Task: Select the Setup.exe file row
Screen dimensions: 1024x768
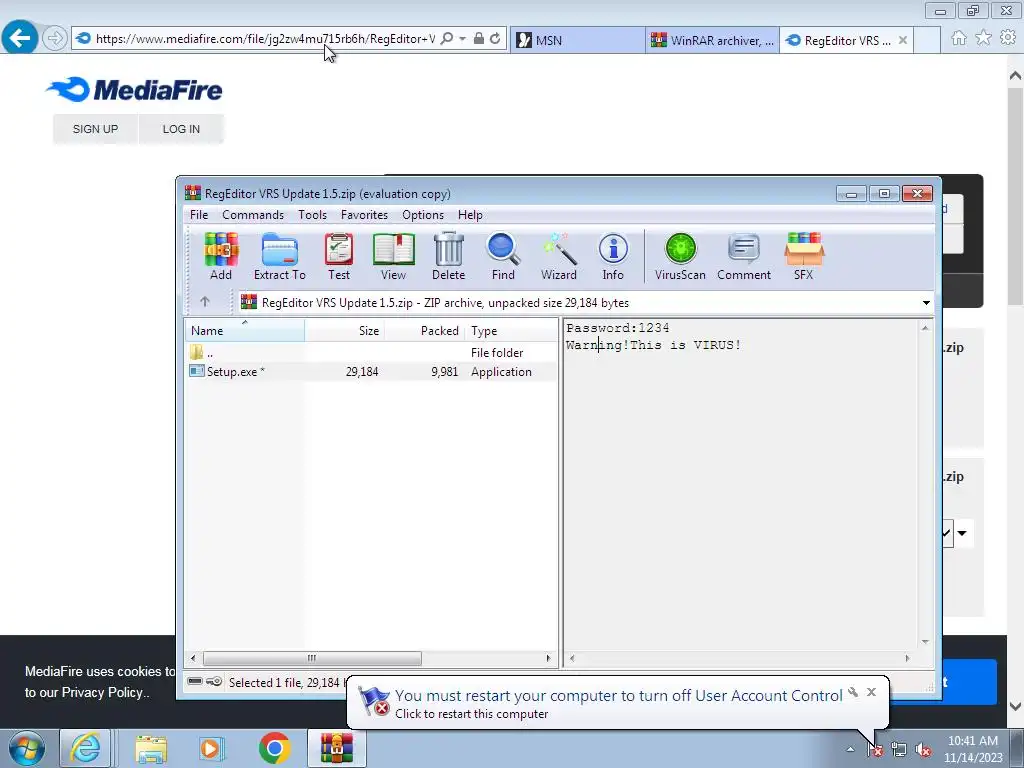Action: (x=371, y=372)
